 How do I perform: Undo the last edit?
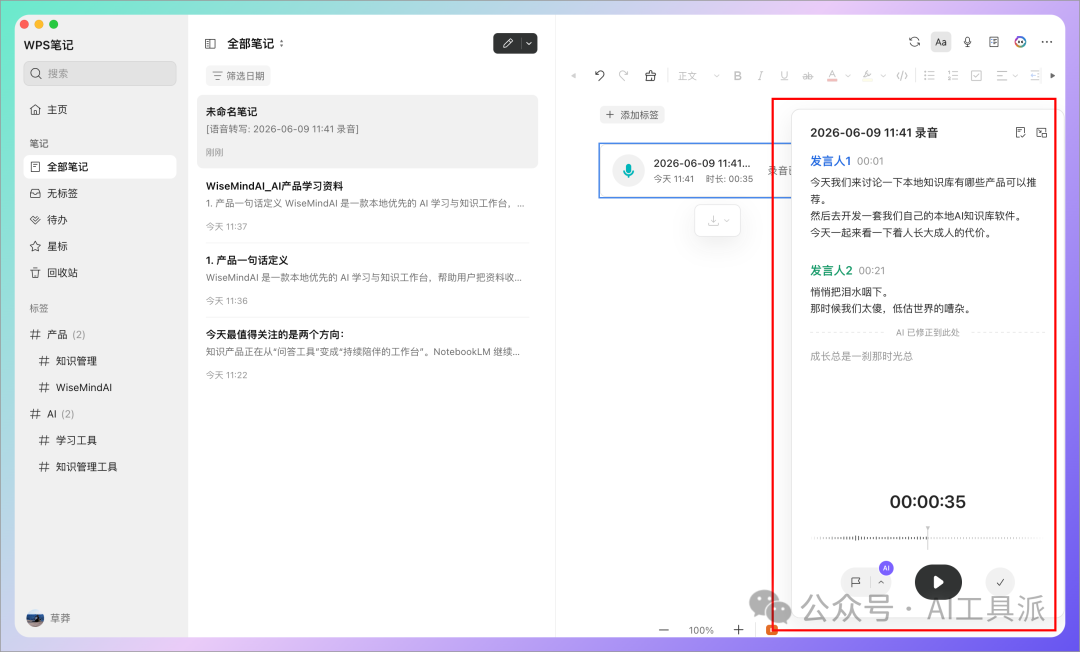599,76
